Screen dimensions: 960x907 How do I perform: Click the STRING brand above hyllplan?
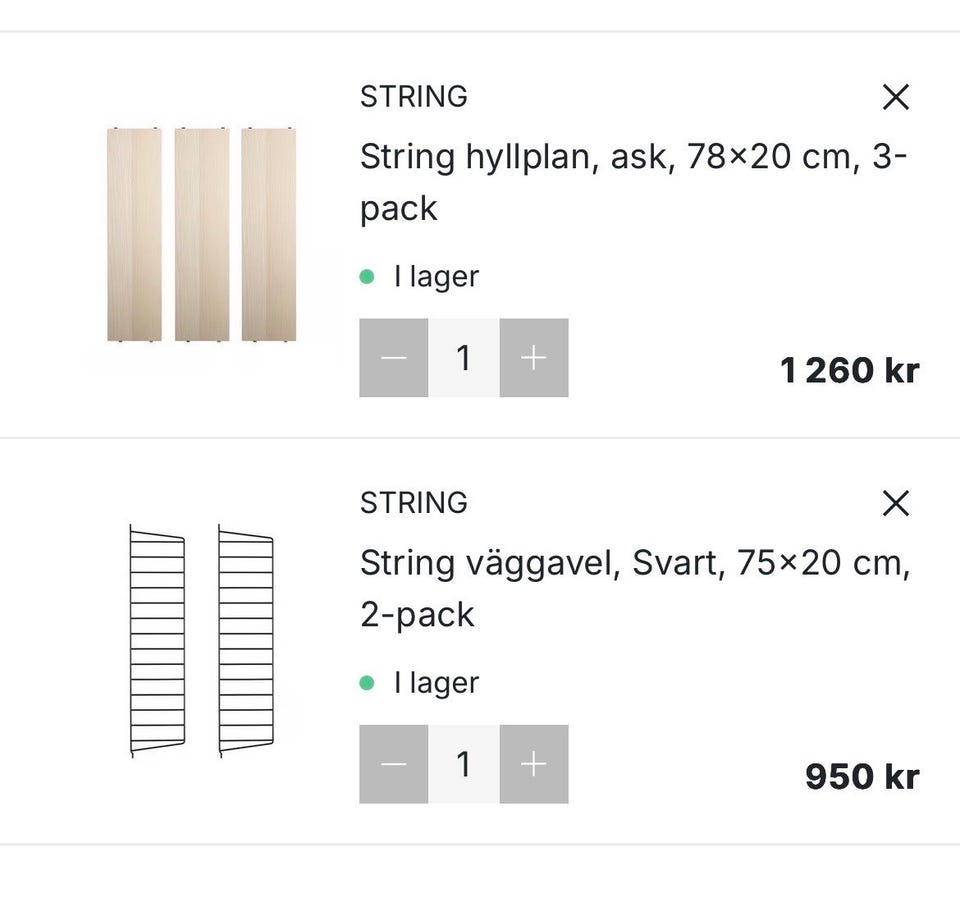coord(414,97)
